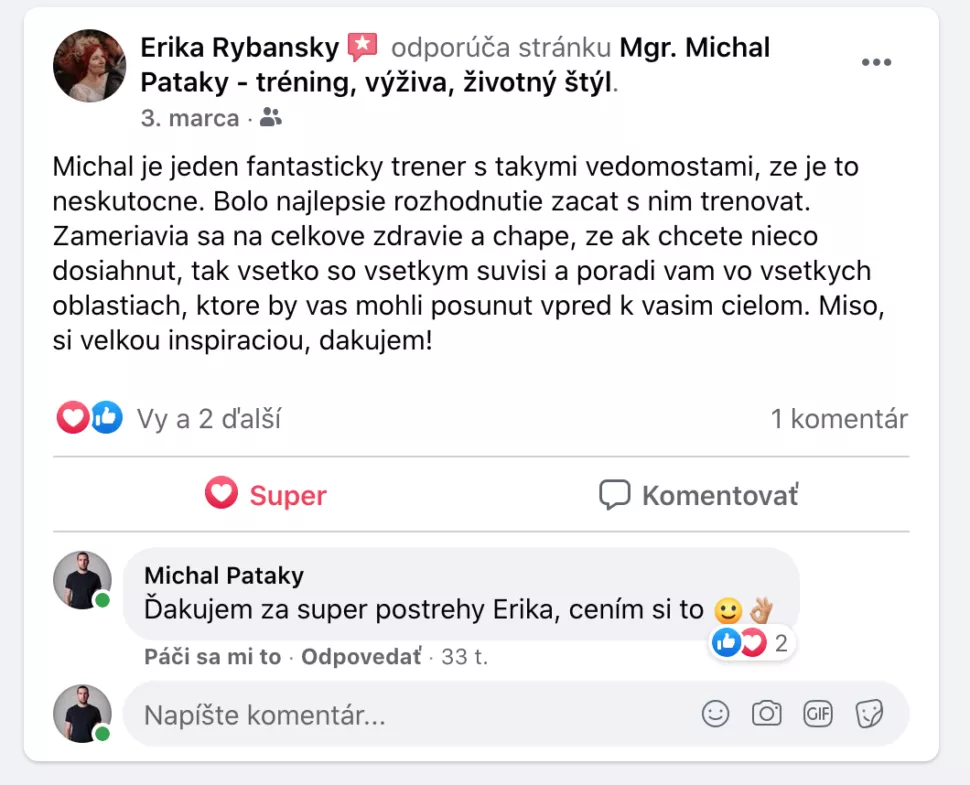Click the friends audience icon beside date
The image size is (970, 785).
pyautogui.click(x=270, y=117)
